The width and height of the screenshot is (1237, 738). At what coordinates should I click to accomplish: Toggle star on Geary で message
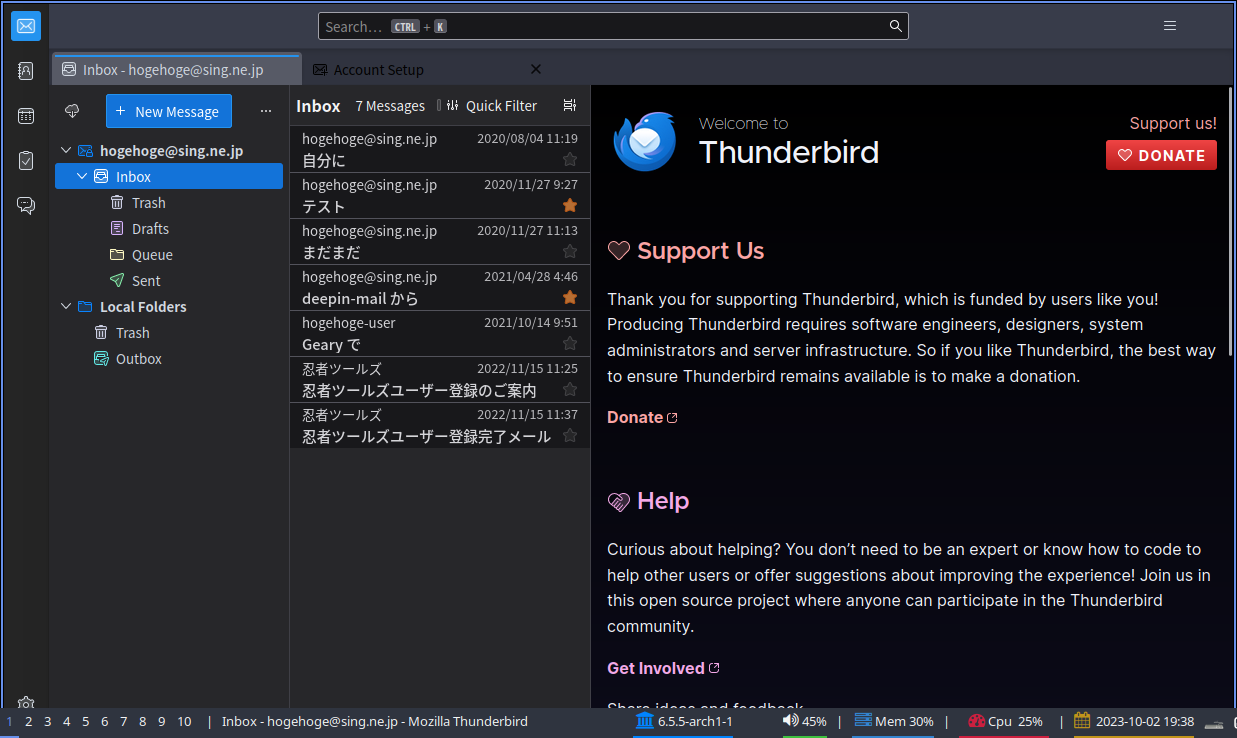click(x=570, y=343)
